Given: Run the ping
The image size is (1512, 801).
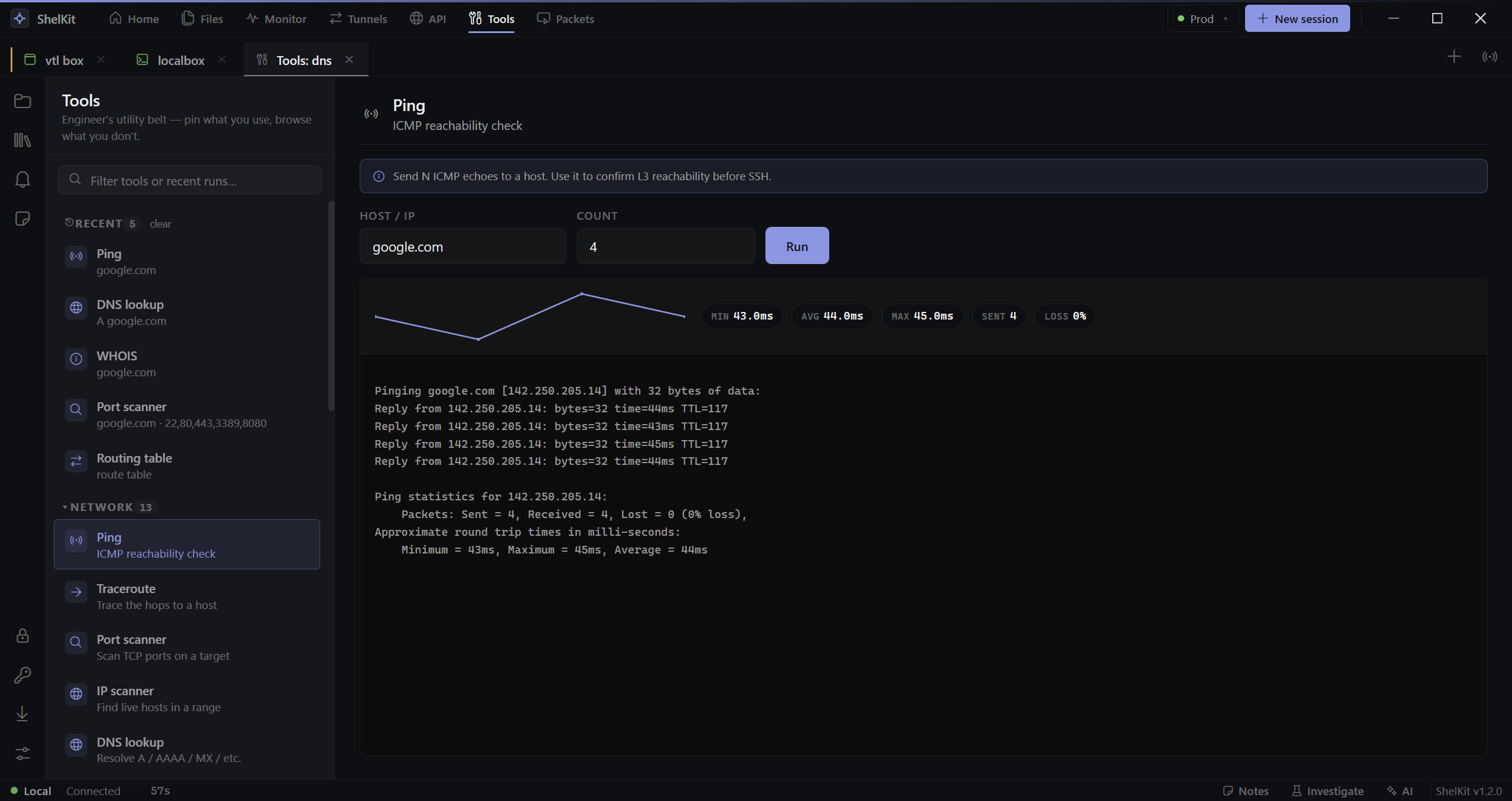Looking at the screenshot, I should [x=797, y=246].
